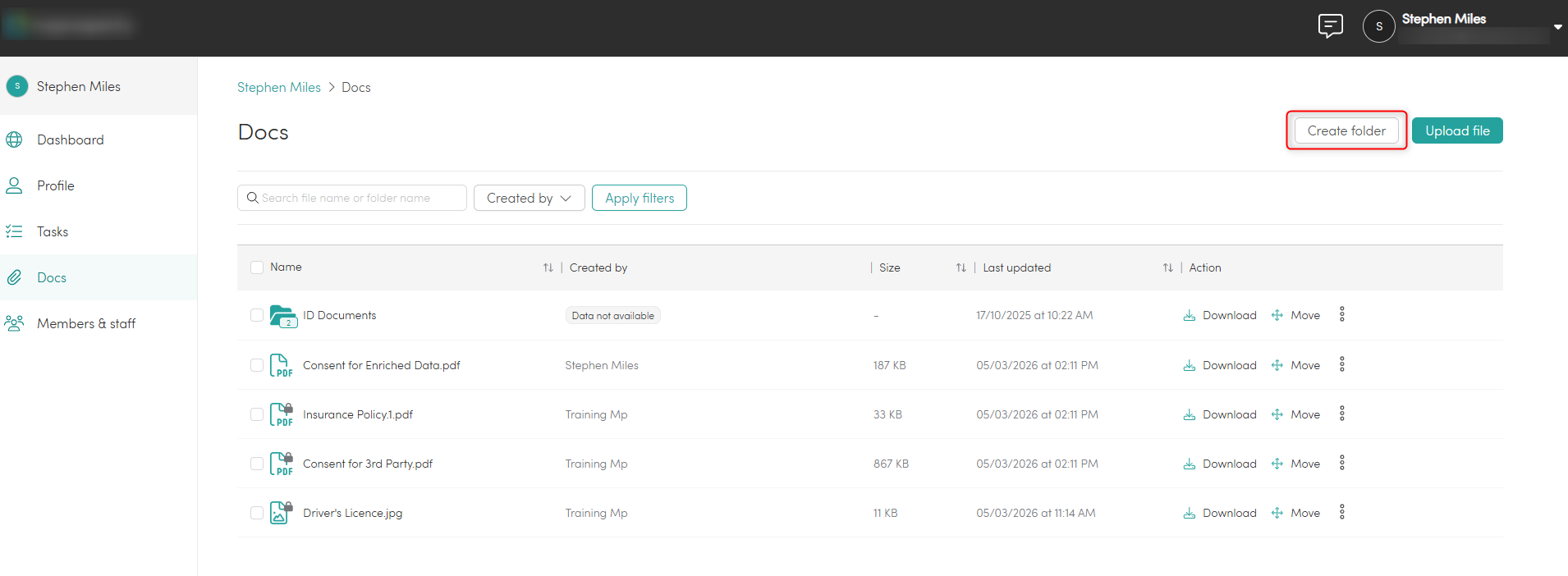The width and height of the screenshot is (1568, 576).
Task: Open the Created by filter dropdown
Action: 530,198
